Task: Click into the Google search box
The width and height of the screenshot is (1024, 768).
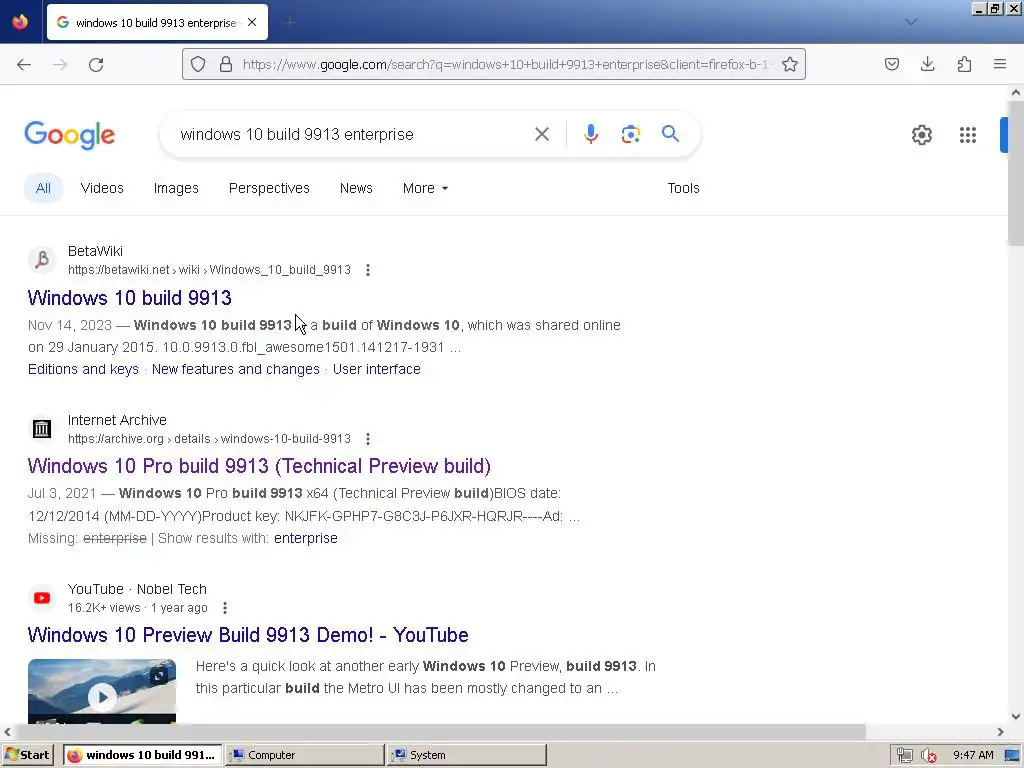Action: click(353, 135)
